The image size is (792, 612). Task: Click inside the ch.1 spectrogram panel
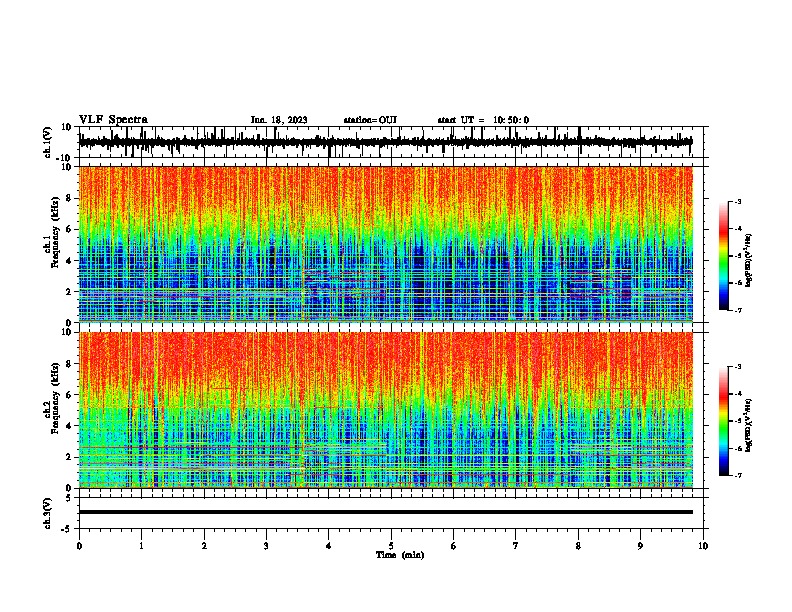tap(385, 244)
